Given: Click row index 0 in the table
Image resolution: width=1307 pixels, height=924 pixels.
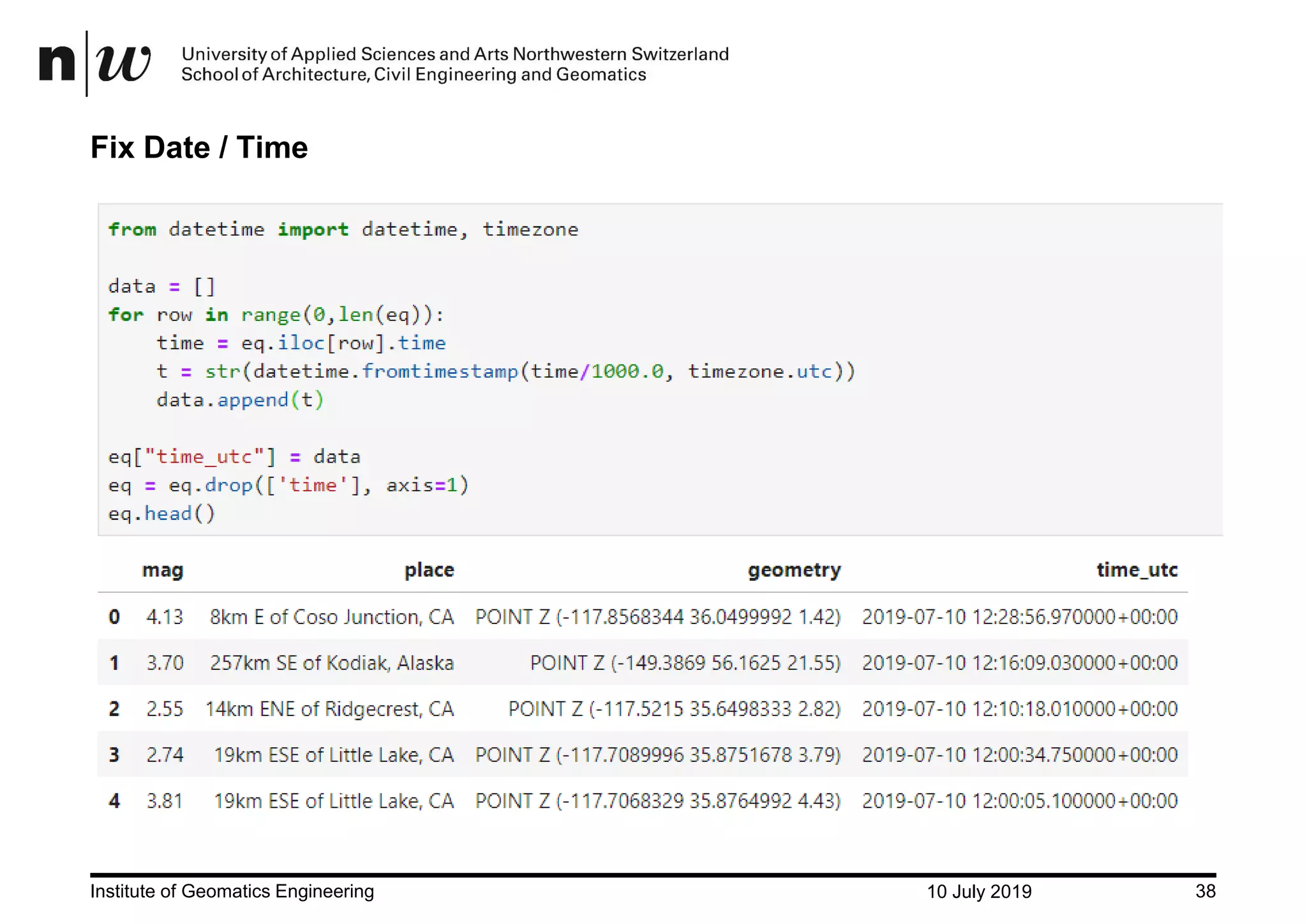Looking at the screenshot, I should pos(114,617).
